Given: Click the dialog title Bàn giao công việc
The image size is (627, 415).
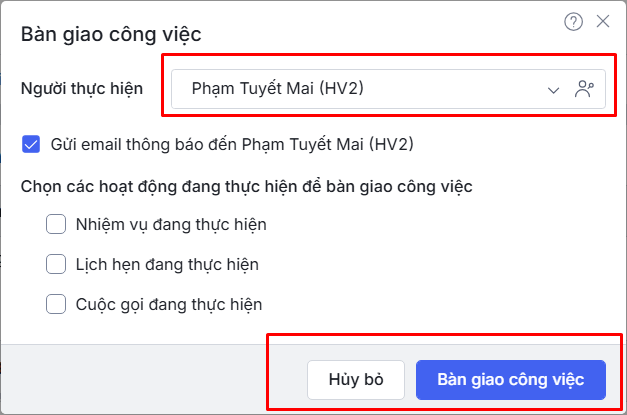Looking at the screenshot, I should [111, 35].
